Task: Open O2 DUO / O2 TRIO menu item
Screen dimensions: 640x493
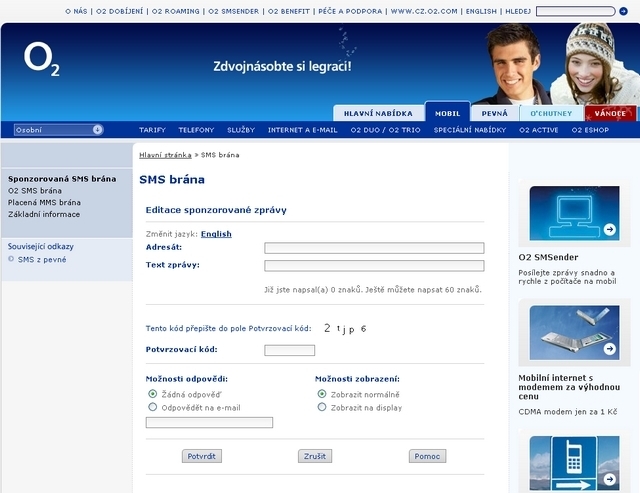Action: pos(385,130)
